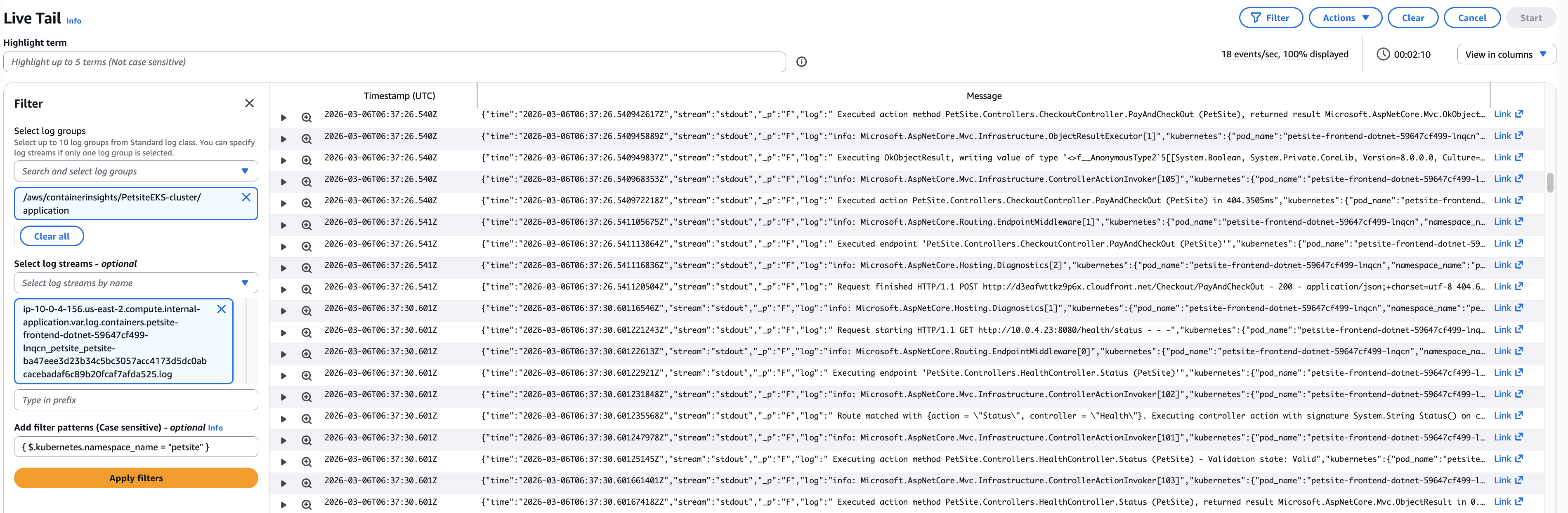
Task: Zoom into Hosting.Diagnostics[2] log row
Action: coord(306,268)
